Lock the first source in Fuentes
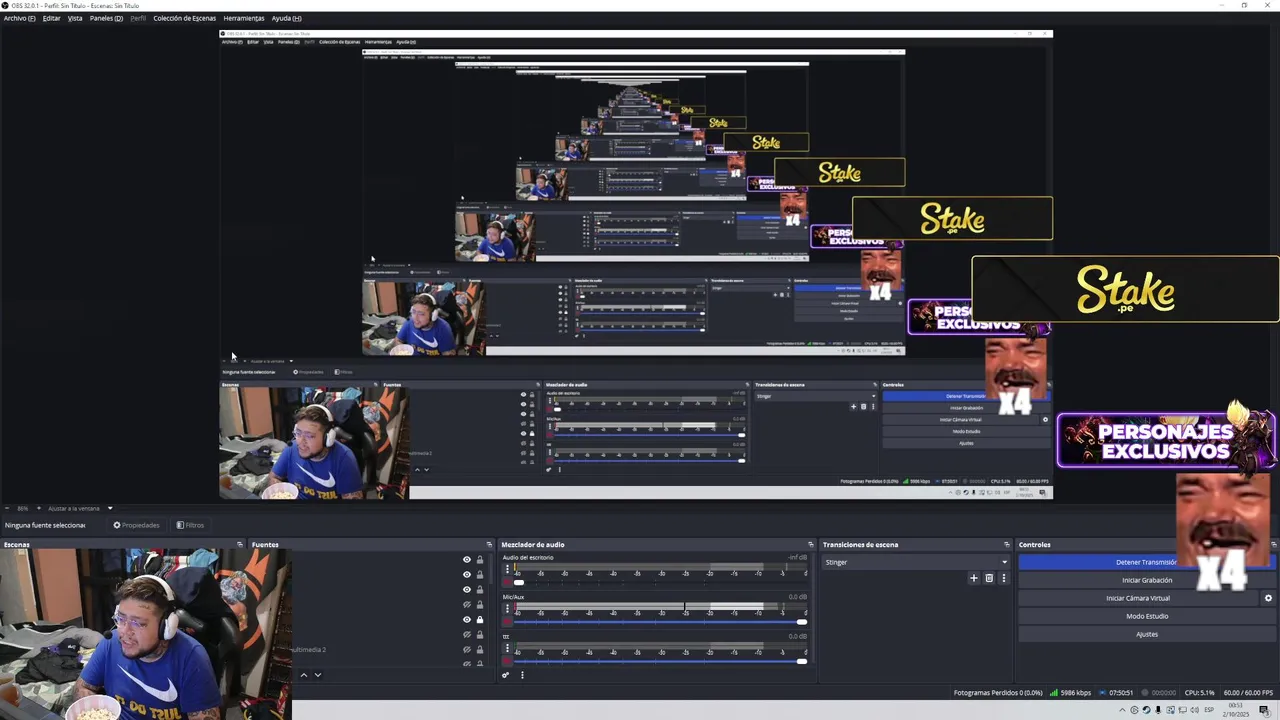Image resolution: width=1280 pixels, height=720 pixels. click(x=480, y=560)
